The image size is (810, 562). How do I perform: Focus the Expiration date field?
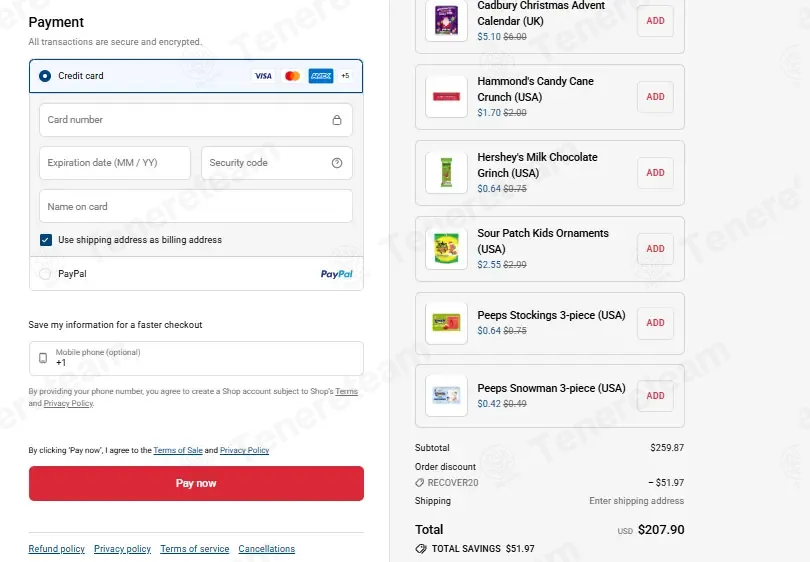[x=115, y=163]
